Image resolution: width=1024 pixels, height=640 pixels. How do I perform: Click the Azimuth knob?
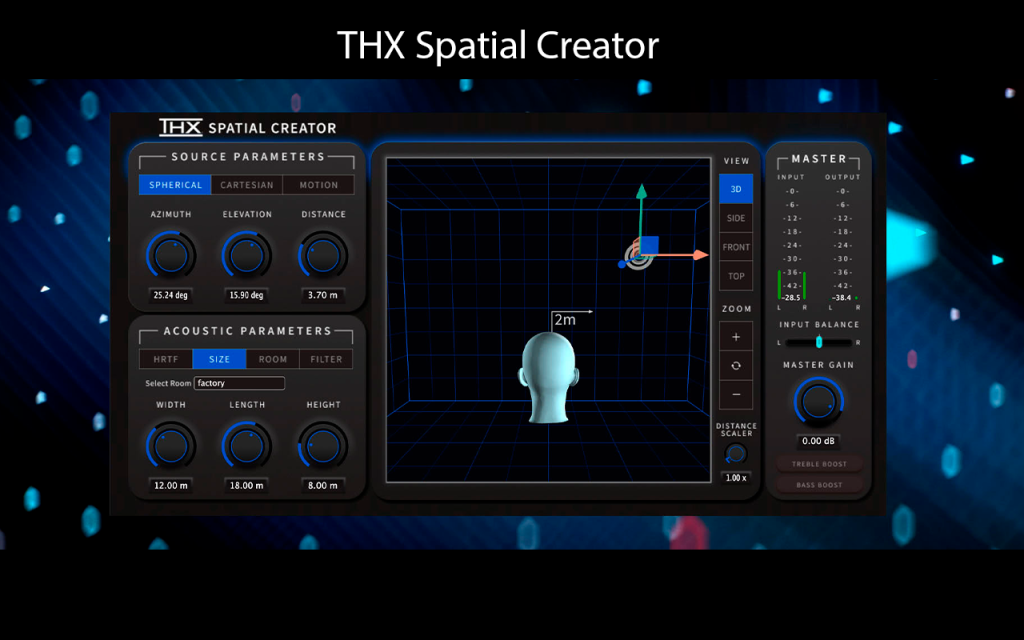point(171,255)
